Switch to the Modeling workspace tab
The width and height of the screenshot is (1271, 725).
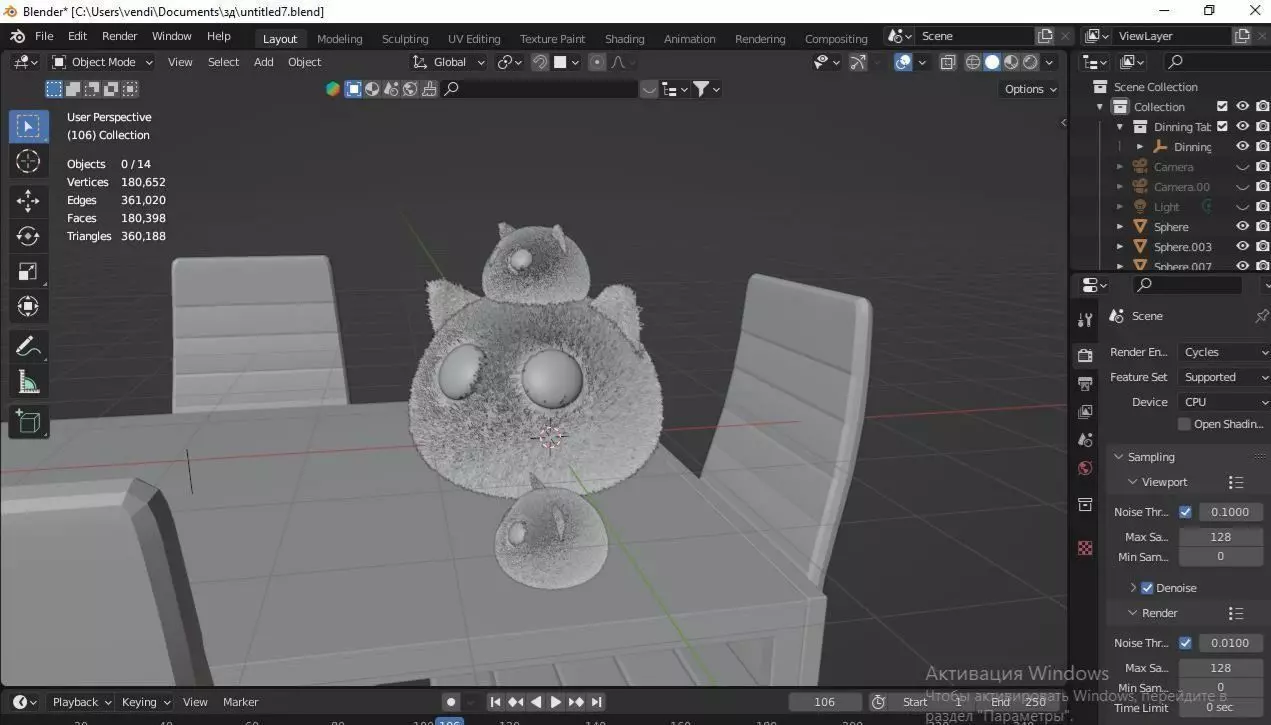339,39
